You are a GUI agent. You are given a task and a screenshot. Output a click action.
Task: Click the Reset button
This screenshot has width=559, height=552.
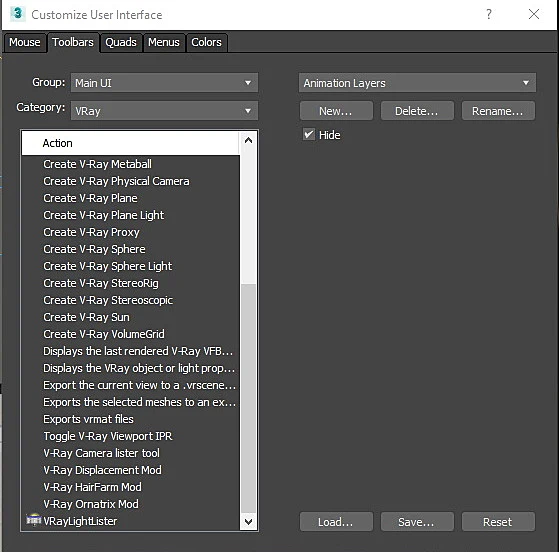pos(498,522)
